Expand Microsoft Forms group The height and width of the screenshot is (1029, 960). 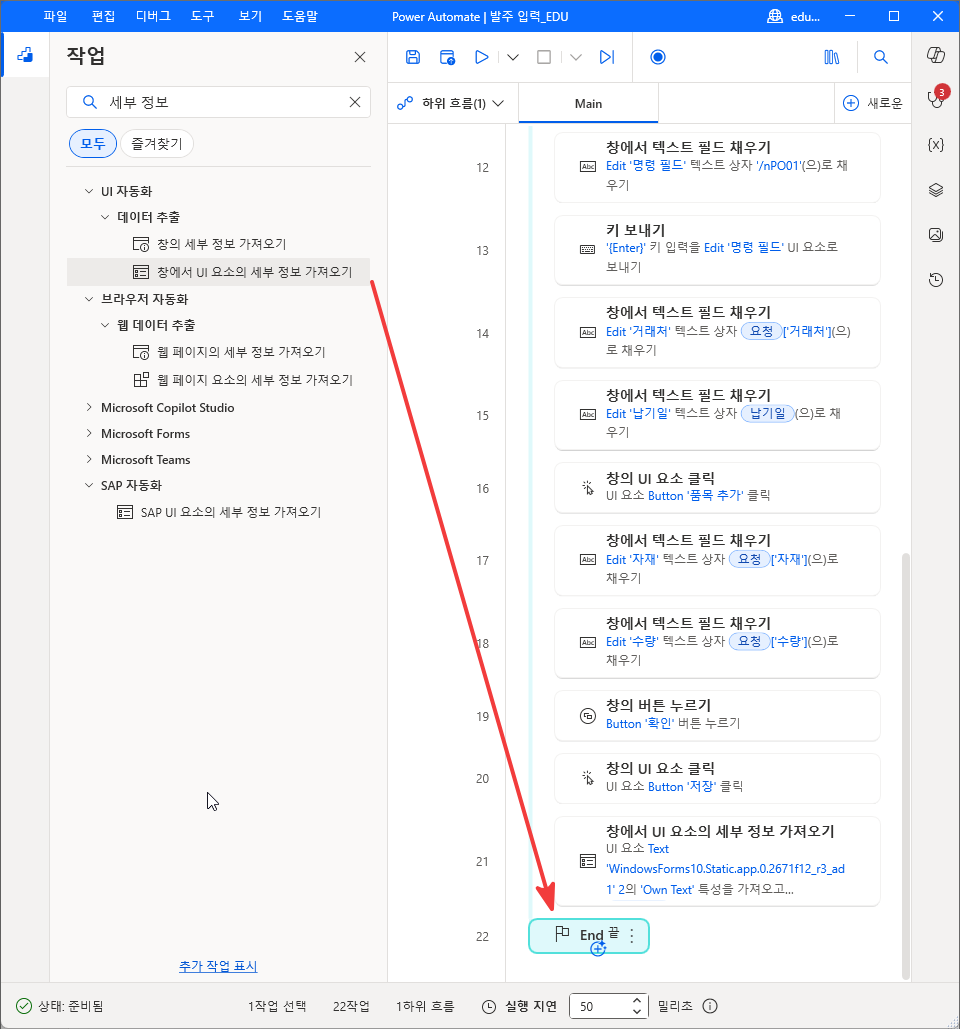click(x=89, y=434)
